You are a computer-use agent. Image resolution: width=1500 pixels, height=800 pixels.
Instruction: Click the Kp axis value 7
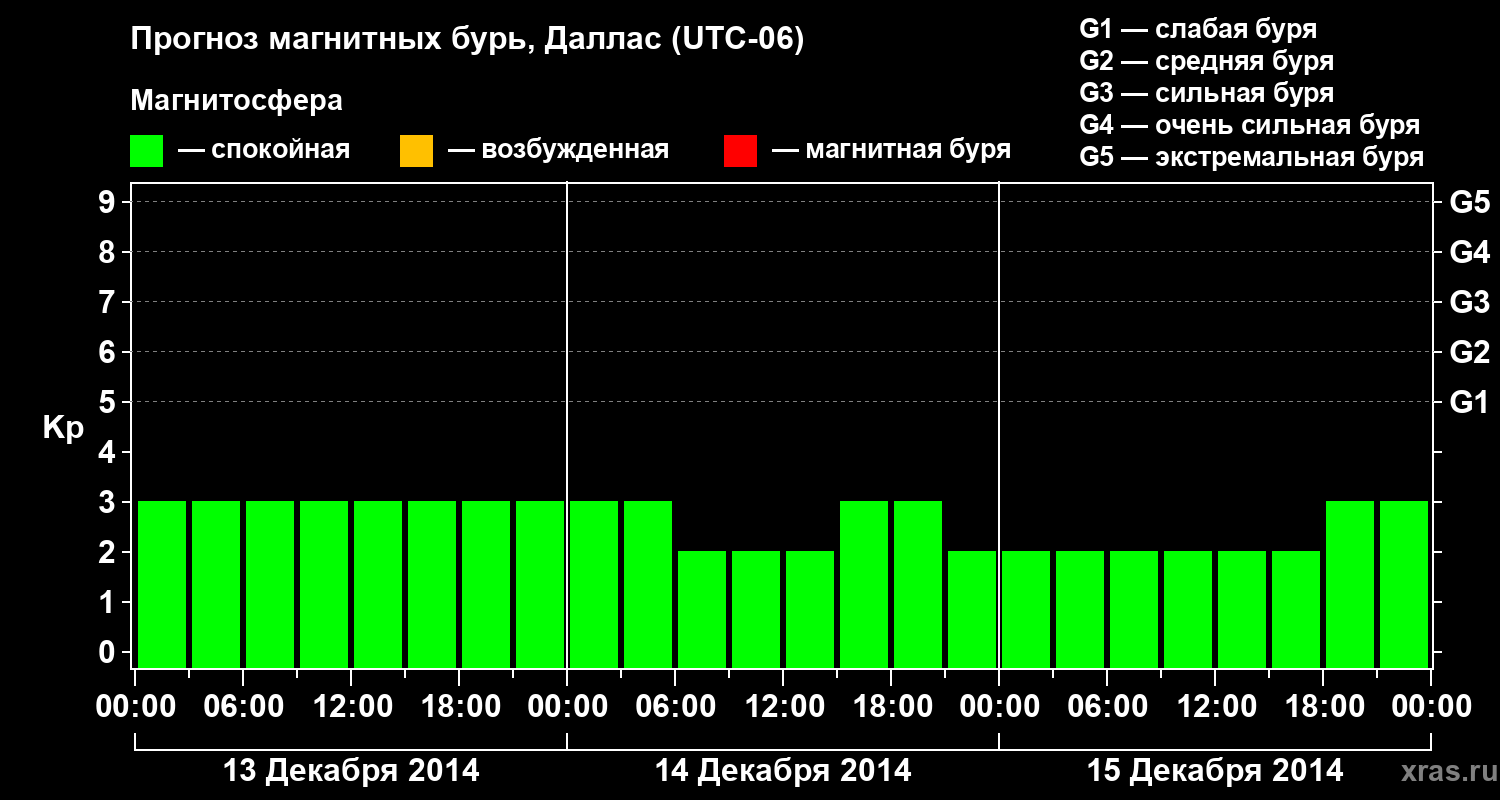click(109, 302)
